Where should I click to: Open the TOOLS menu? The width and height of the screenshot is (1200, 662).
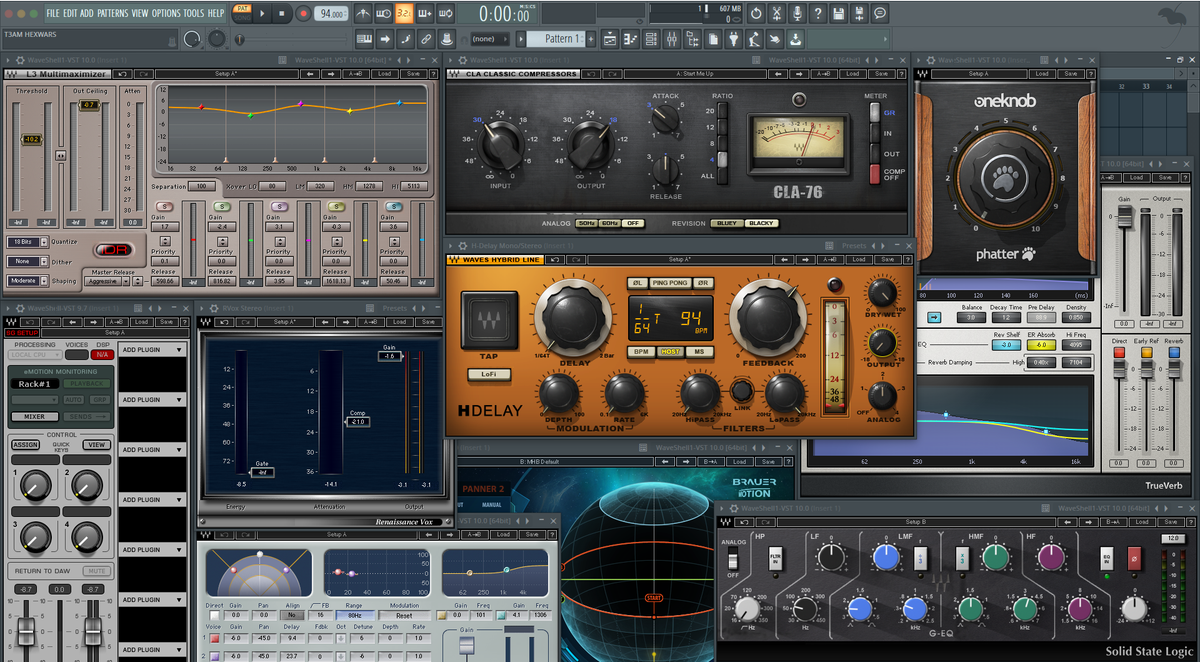coord(194,13)
